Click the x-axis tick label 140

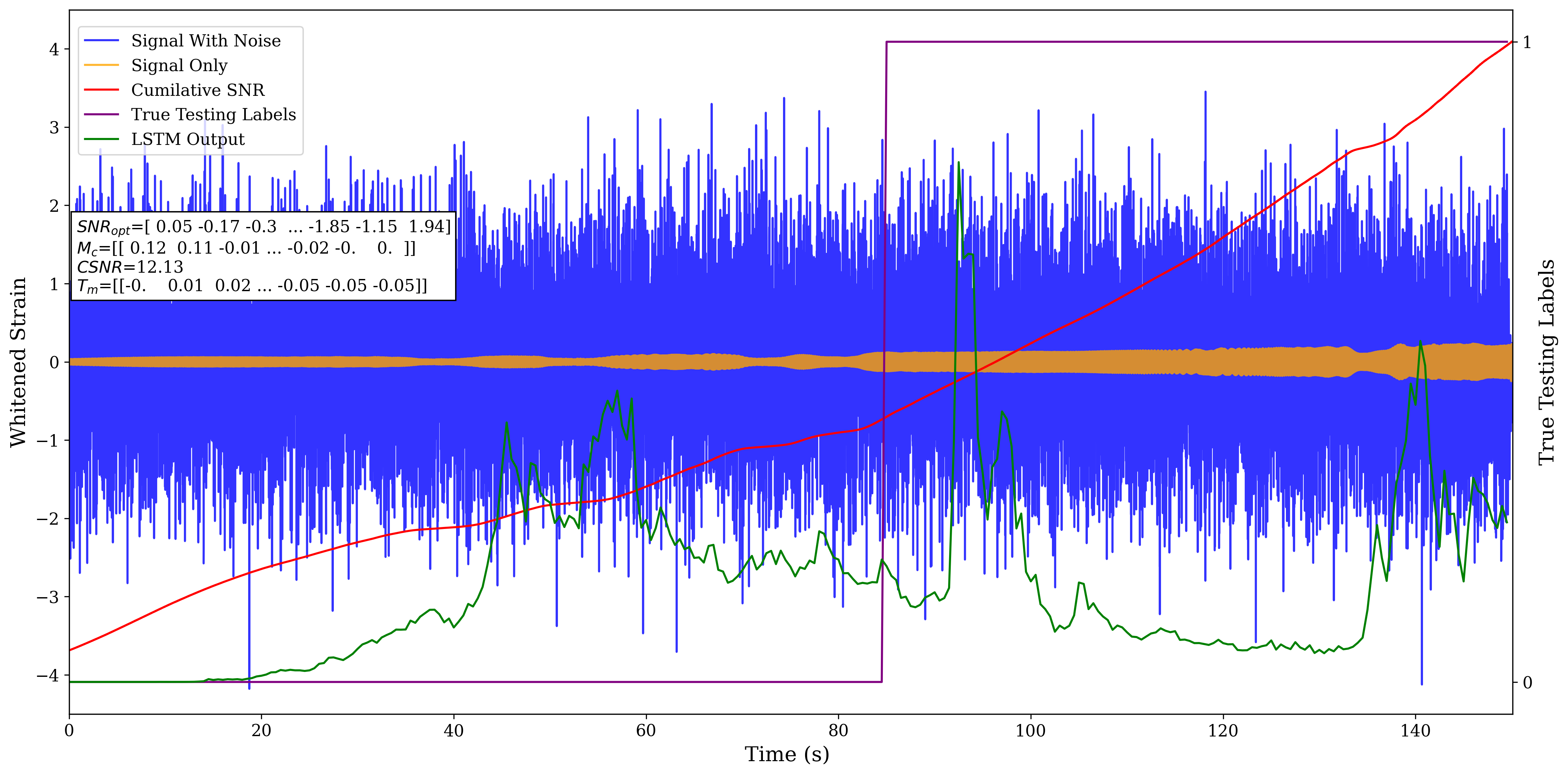click(x=1415, y=730)
